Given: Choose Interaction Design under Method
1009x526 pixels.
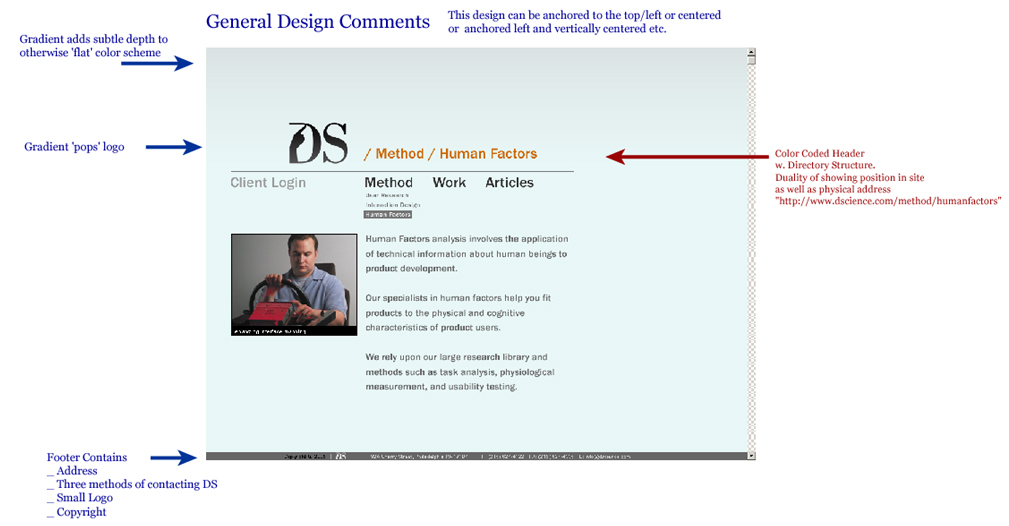Looking at the screenshot, I should (392, 205).
